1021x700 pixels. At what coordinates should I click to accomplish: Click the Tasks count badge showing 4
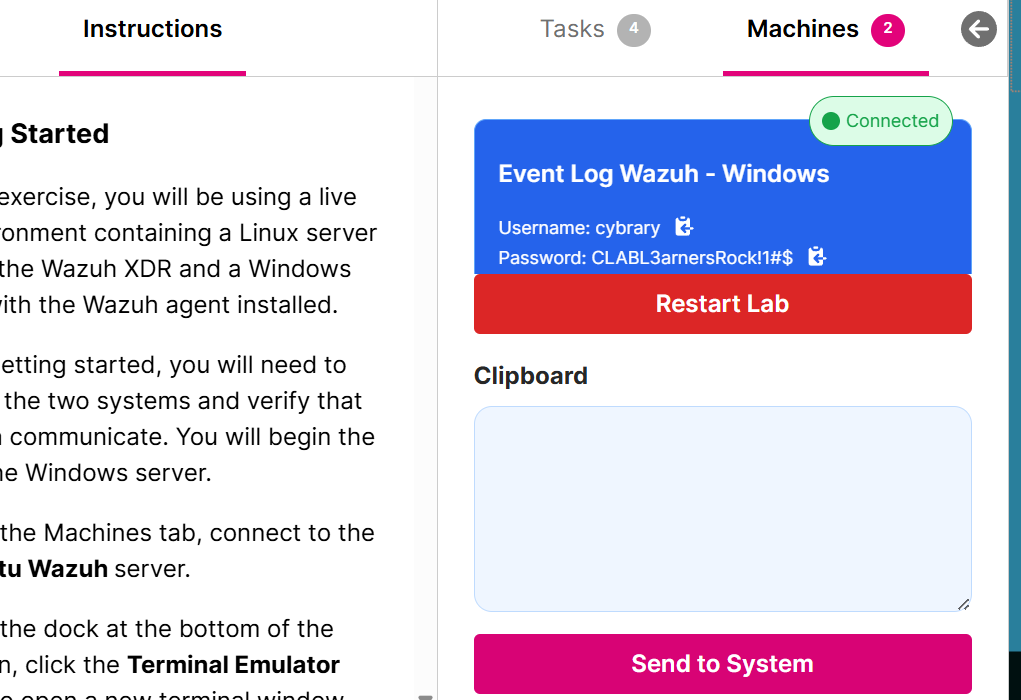coord(633,29)
